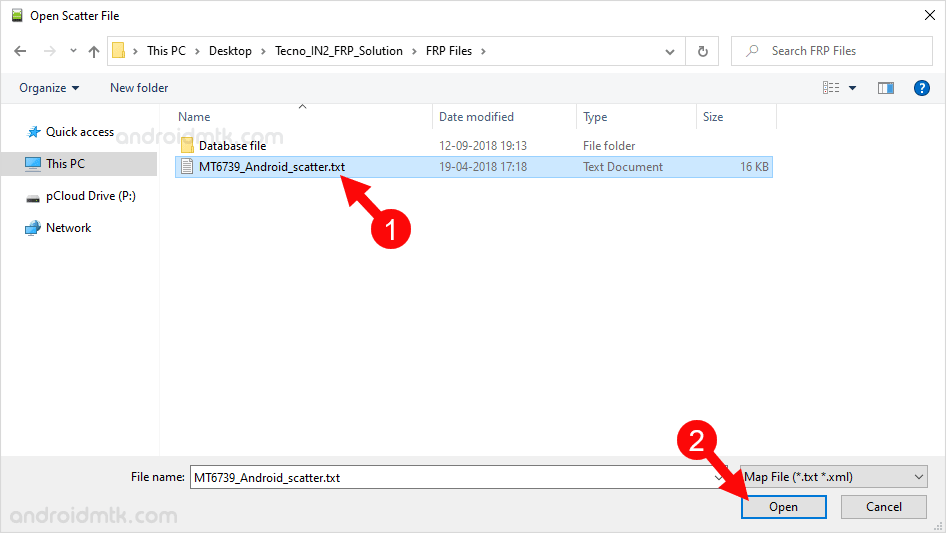
Task: Click the New folder button
Action: (139, 88)
